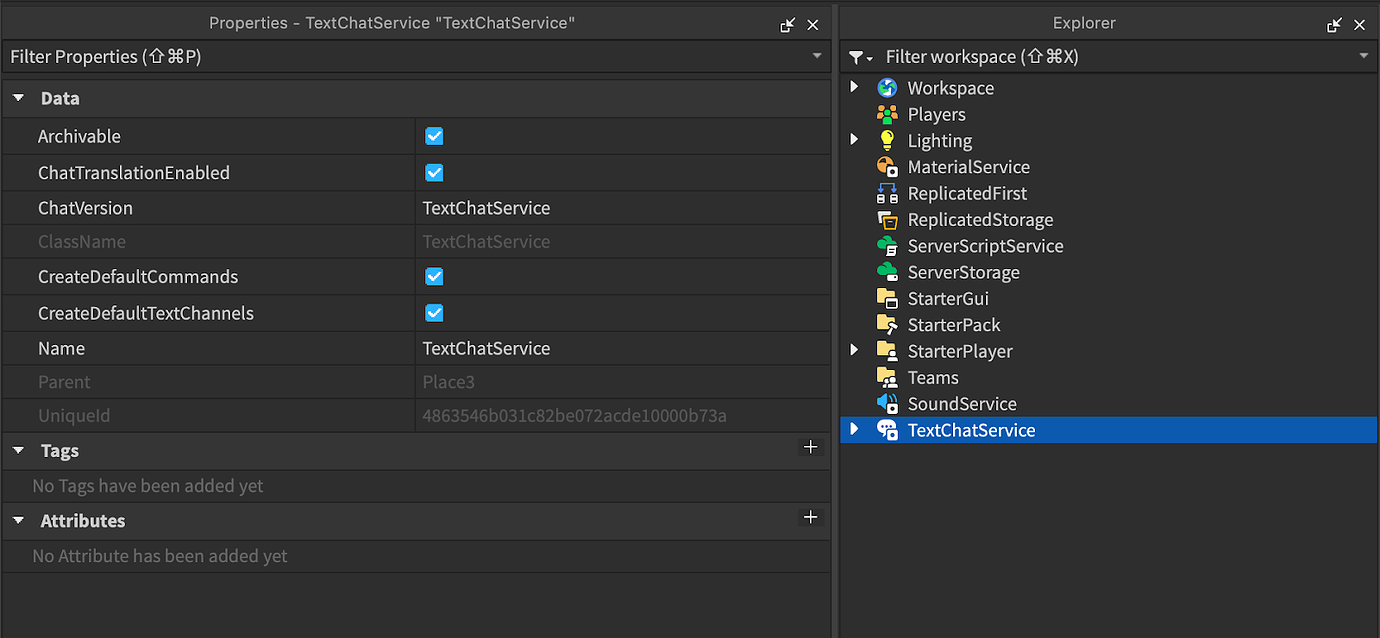The image size is (1380, 638).
Task: Click the SoundService speaker icon
Action: coord(887,403)
